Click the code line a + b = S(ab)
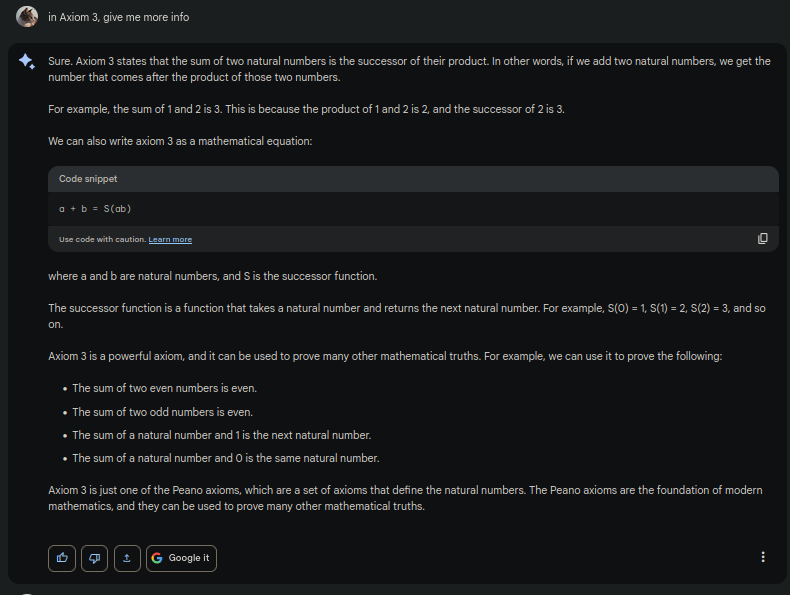This screenshot has height=595, width=790. coord(95,208)
